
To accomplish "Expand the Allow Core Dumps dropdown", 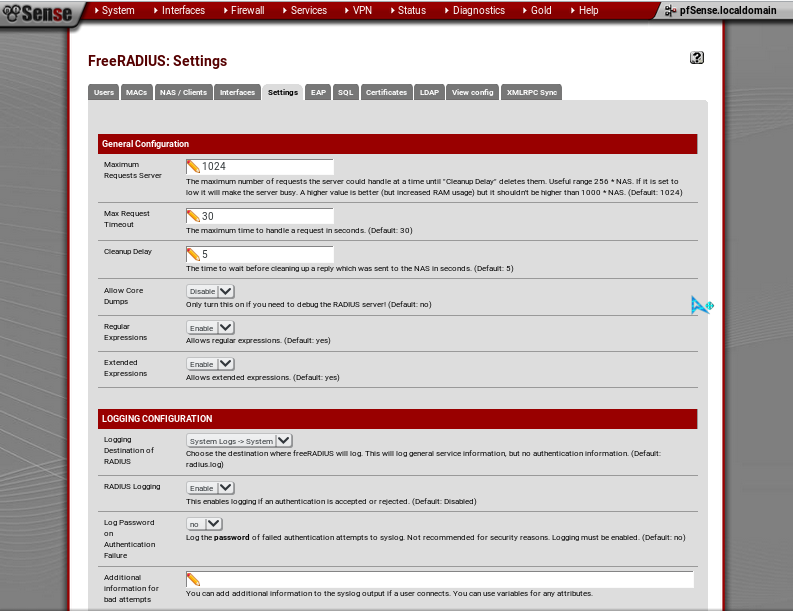I will coord(210,291).
